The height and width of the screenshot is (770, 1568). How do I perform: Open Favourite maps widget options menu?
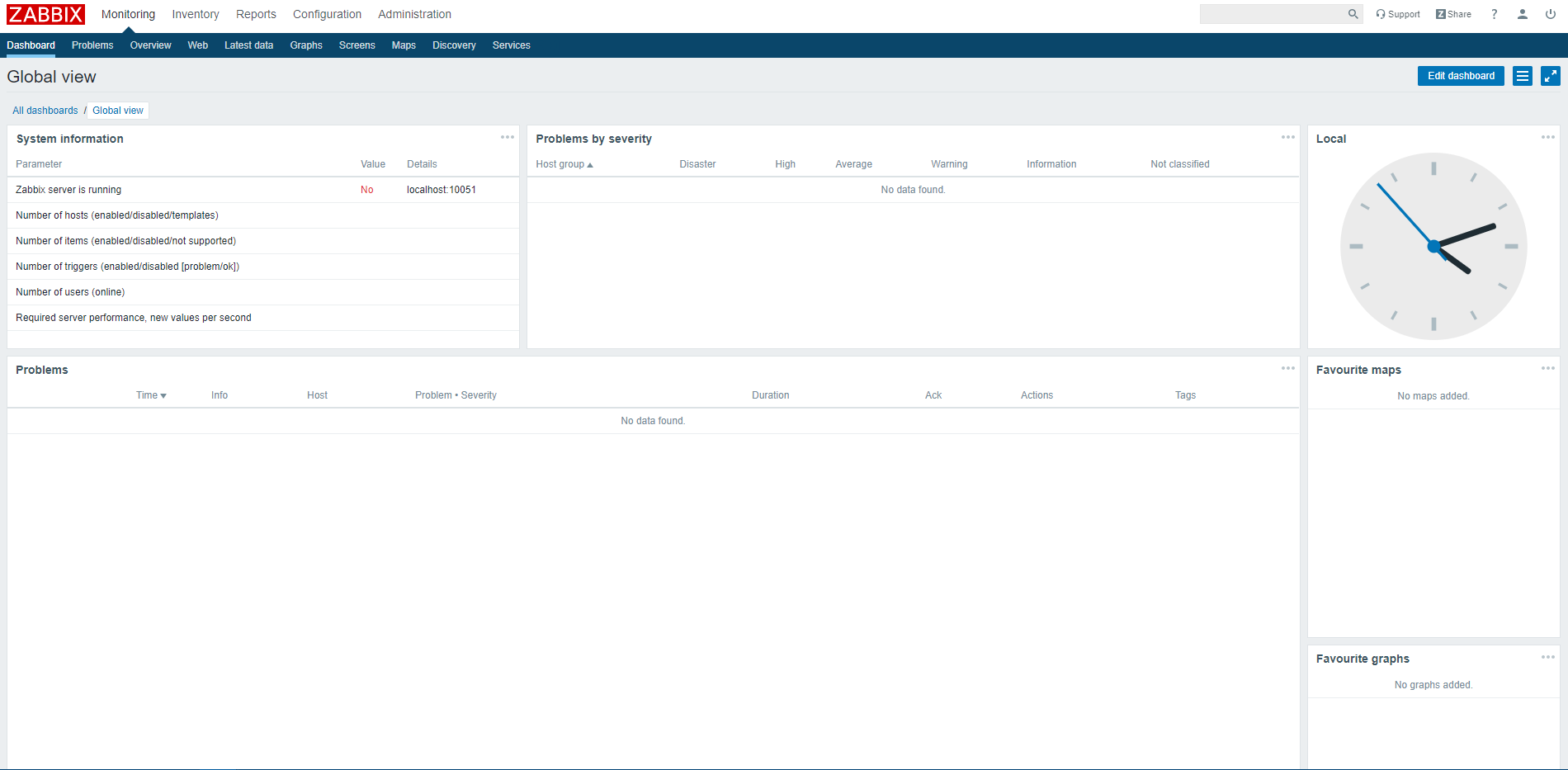tap(1547, 369)
